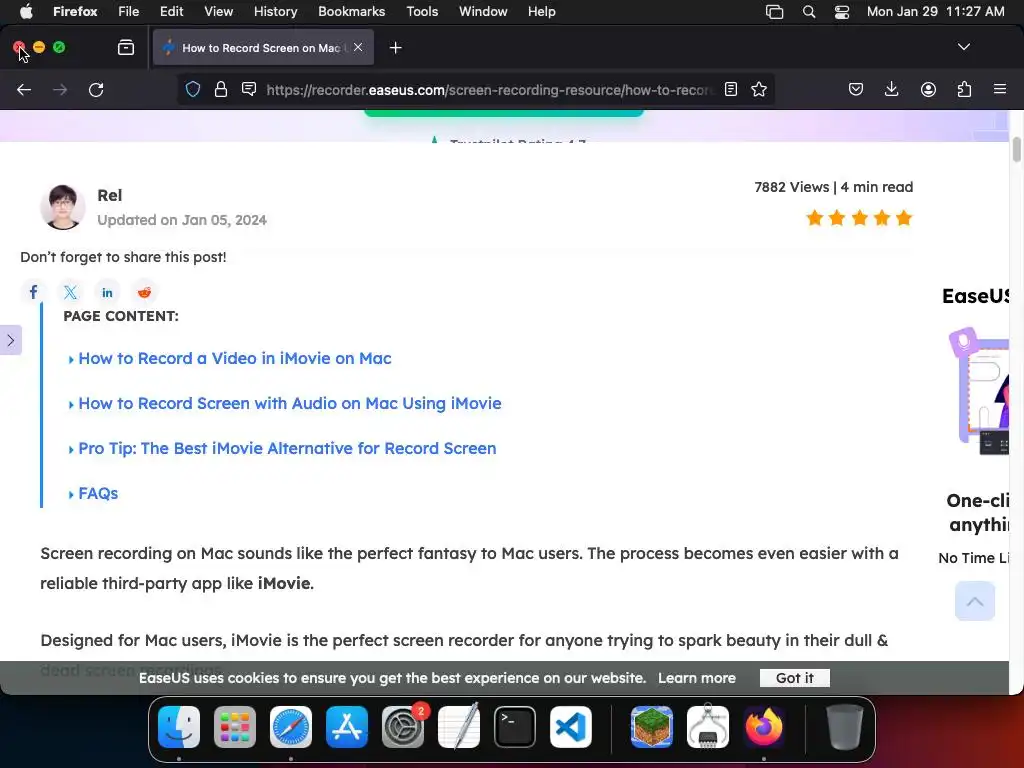Jump to 'How to Record Screen with Audio' section

click(x=290, y=404)
